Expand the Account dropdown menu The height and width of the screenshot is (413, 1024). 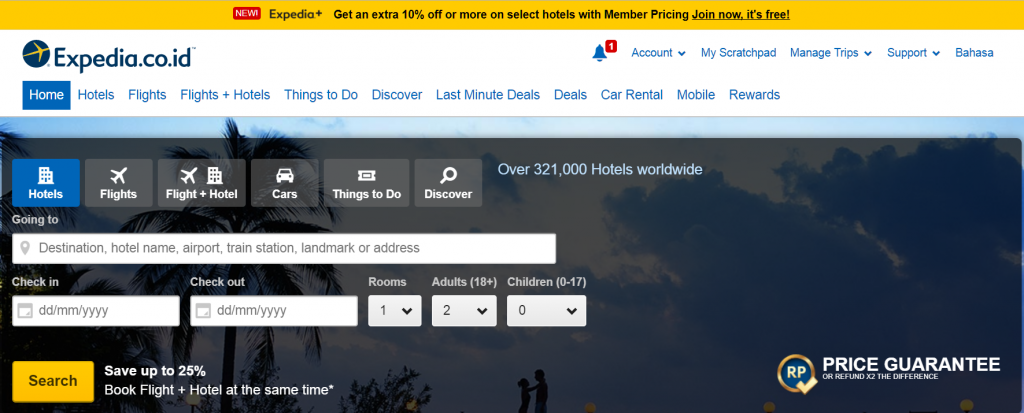coord(658,53)
